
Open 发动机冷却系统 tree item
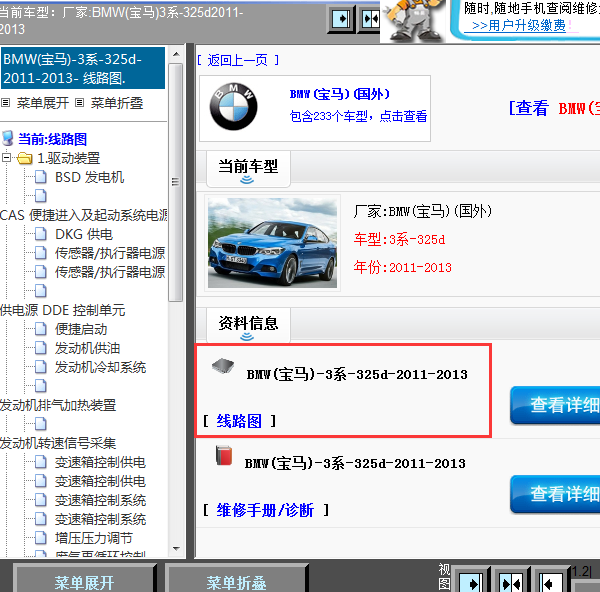coord(100,367)
